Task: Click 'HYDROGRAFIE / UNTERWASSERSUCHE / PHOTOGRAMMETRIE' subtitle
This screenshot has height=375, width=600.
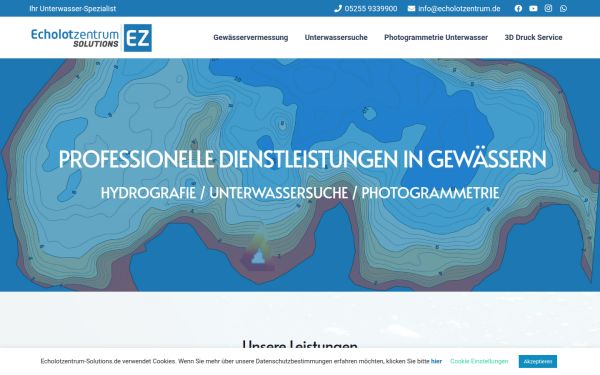Action: [300, 193]
